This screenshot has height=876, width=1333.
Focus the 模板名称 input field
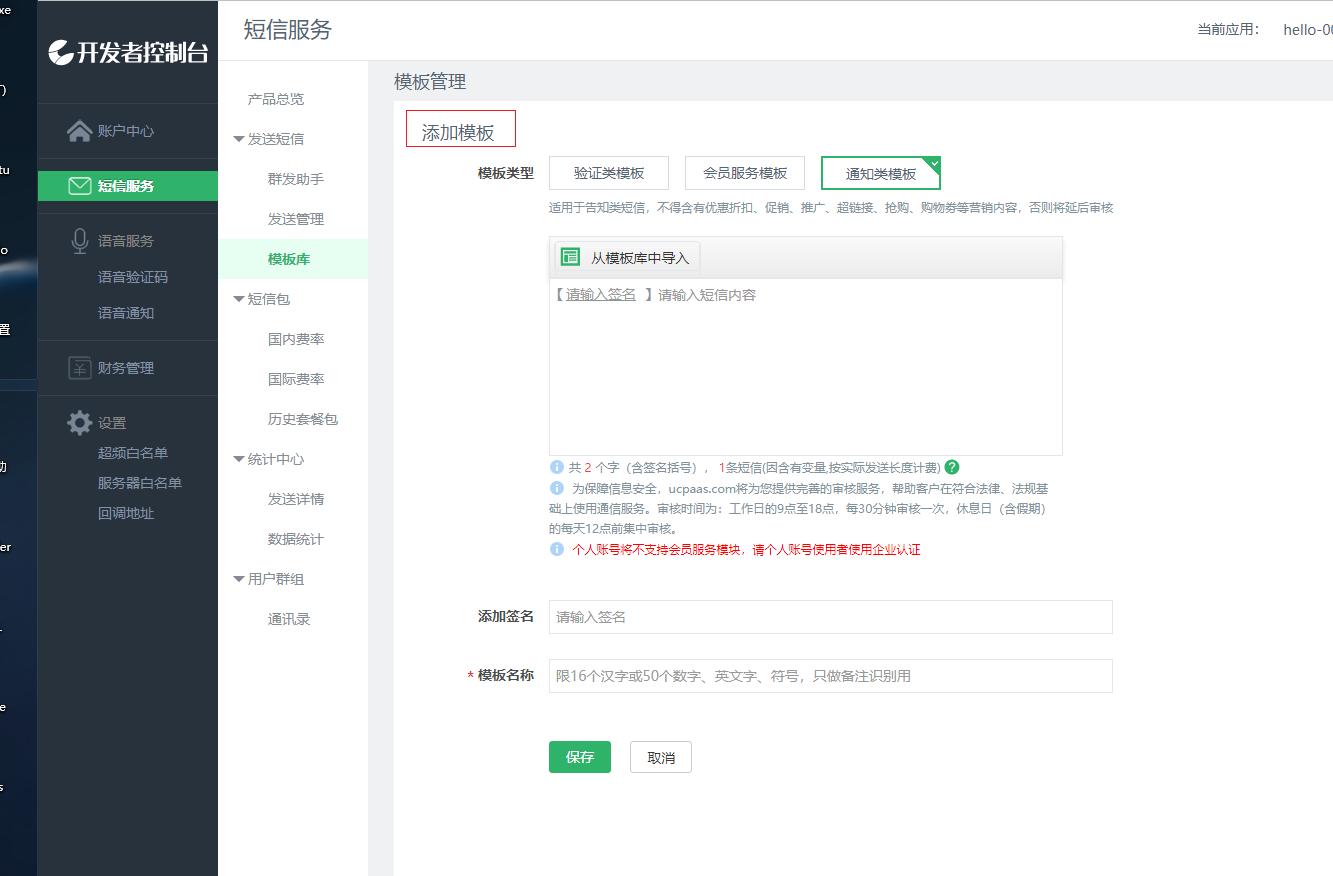tap(831, 676)
